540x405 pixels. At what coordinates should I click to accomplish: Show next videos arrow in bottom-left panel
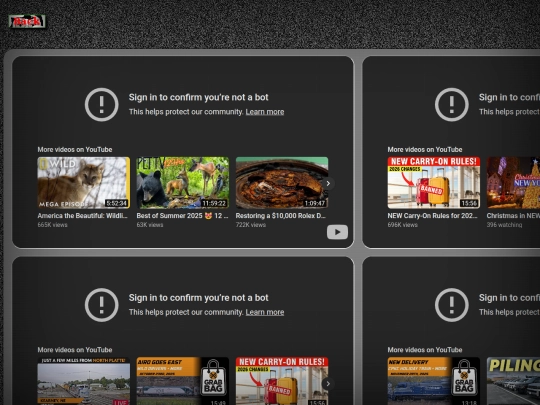click(x=328, y=384)
